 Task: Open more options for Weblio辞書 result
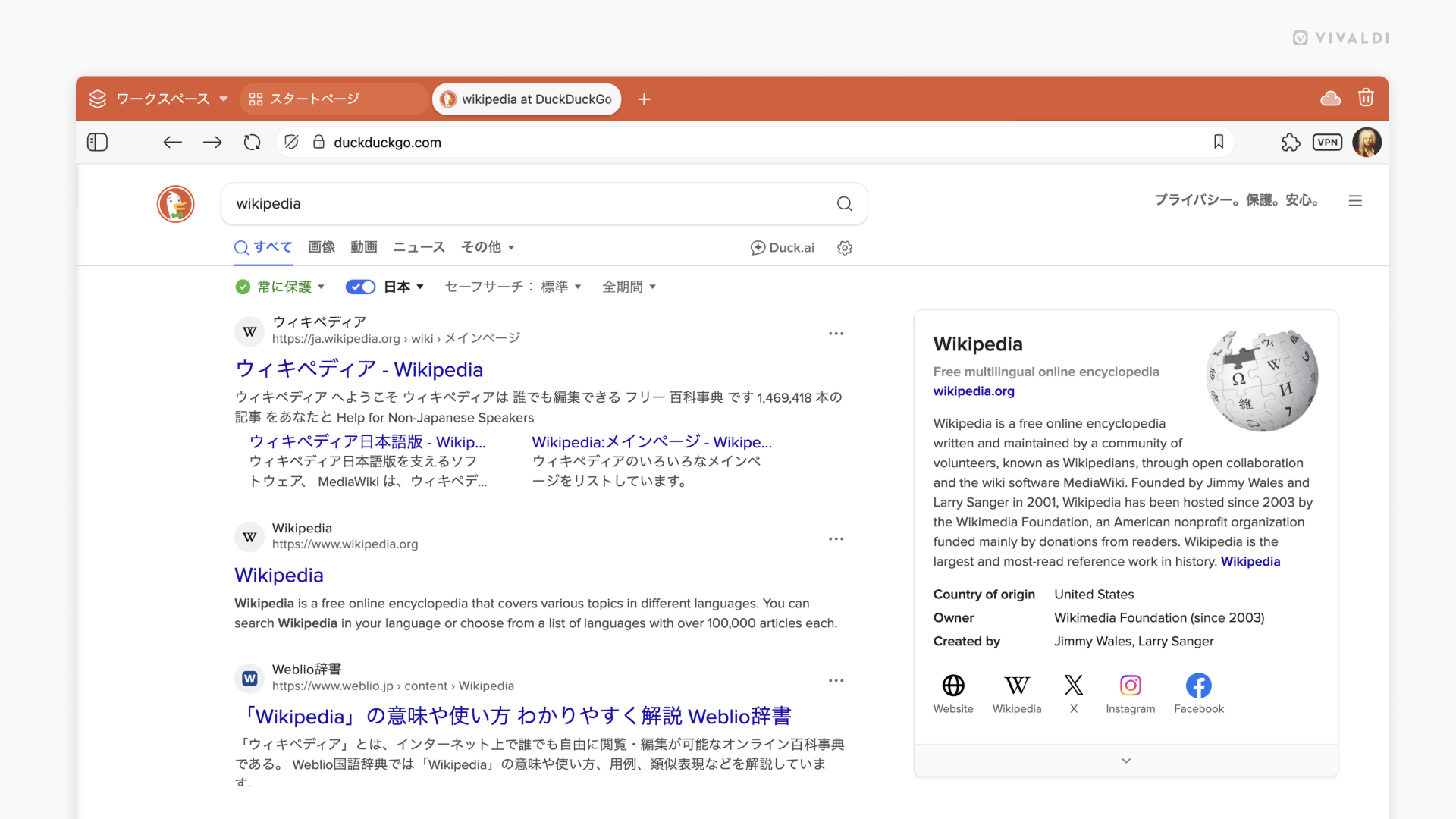click(836, 681)
